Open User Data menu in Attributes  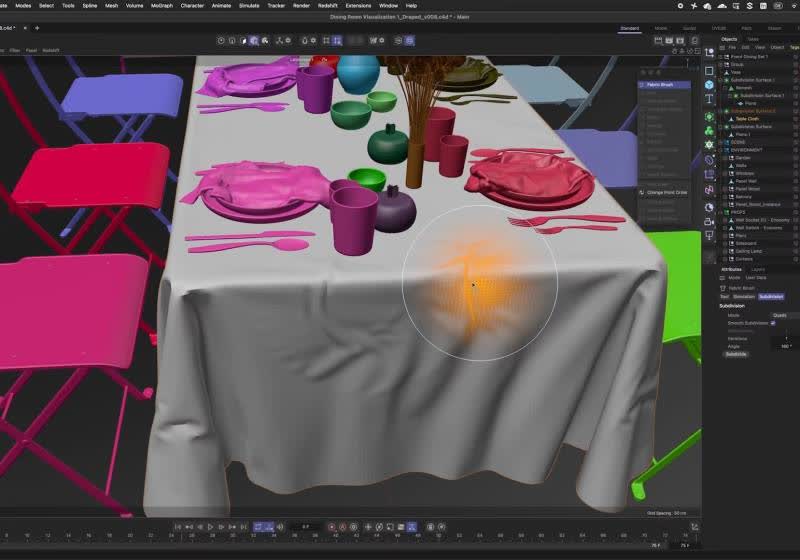tap(756, 278)
